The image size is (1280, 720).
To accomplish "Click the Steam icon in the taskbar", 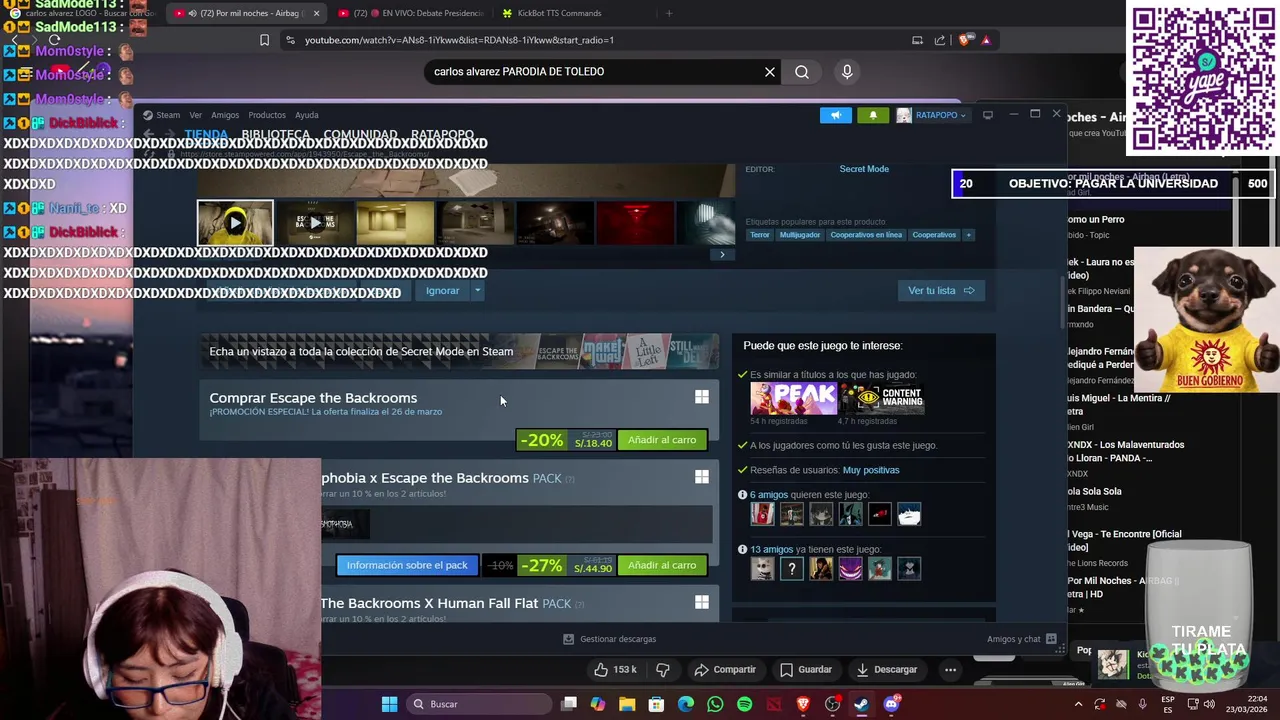I will tap(862, 704).
